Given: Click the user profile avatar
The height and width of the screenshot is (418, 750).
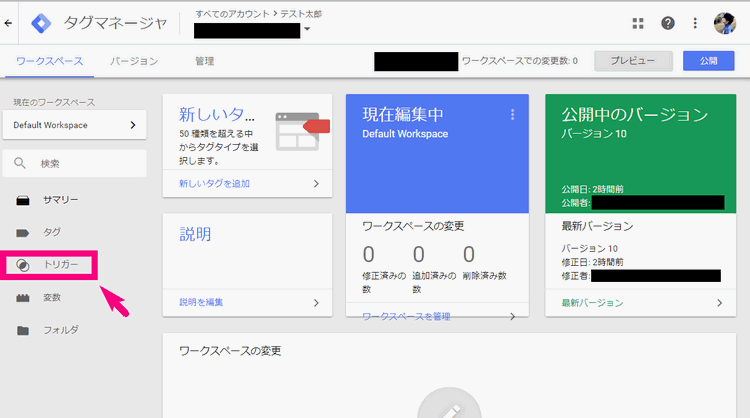Looking at the screenshot, I should pyautogui.click(x=725, y=23).
